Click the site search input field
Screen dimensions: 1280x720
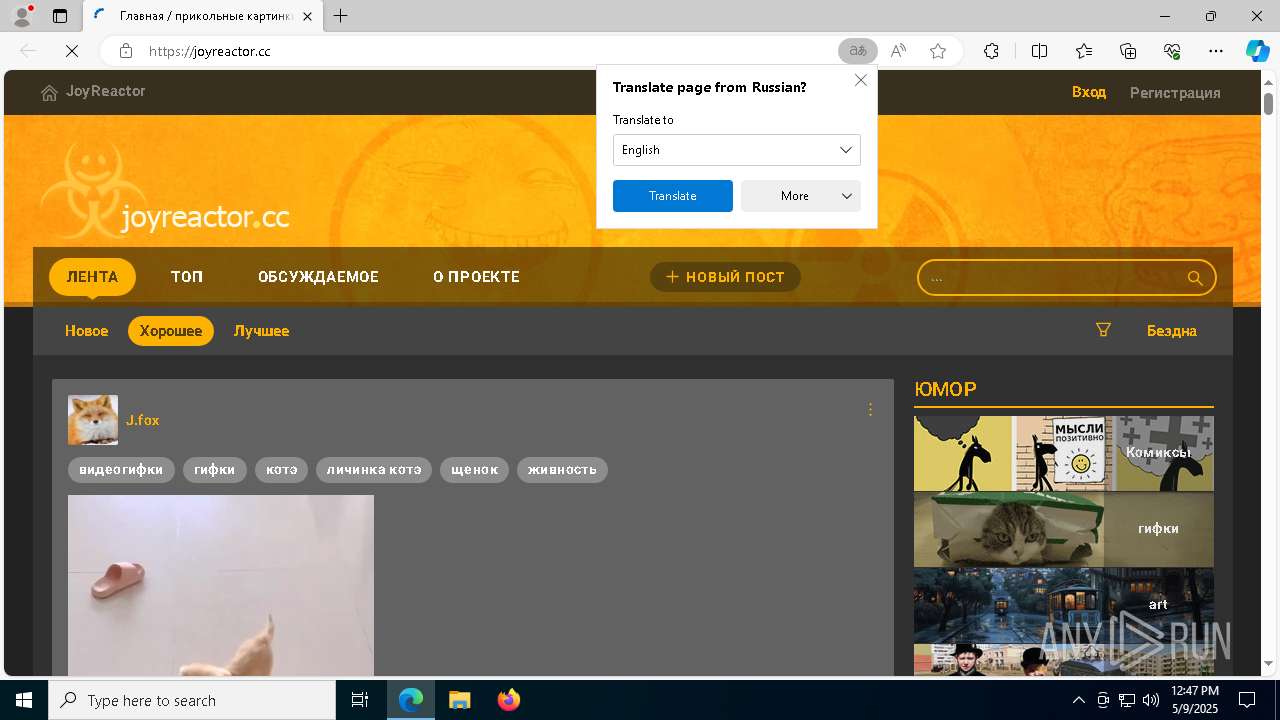[x=1052, y=278]
